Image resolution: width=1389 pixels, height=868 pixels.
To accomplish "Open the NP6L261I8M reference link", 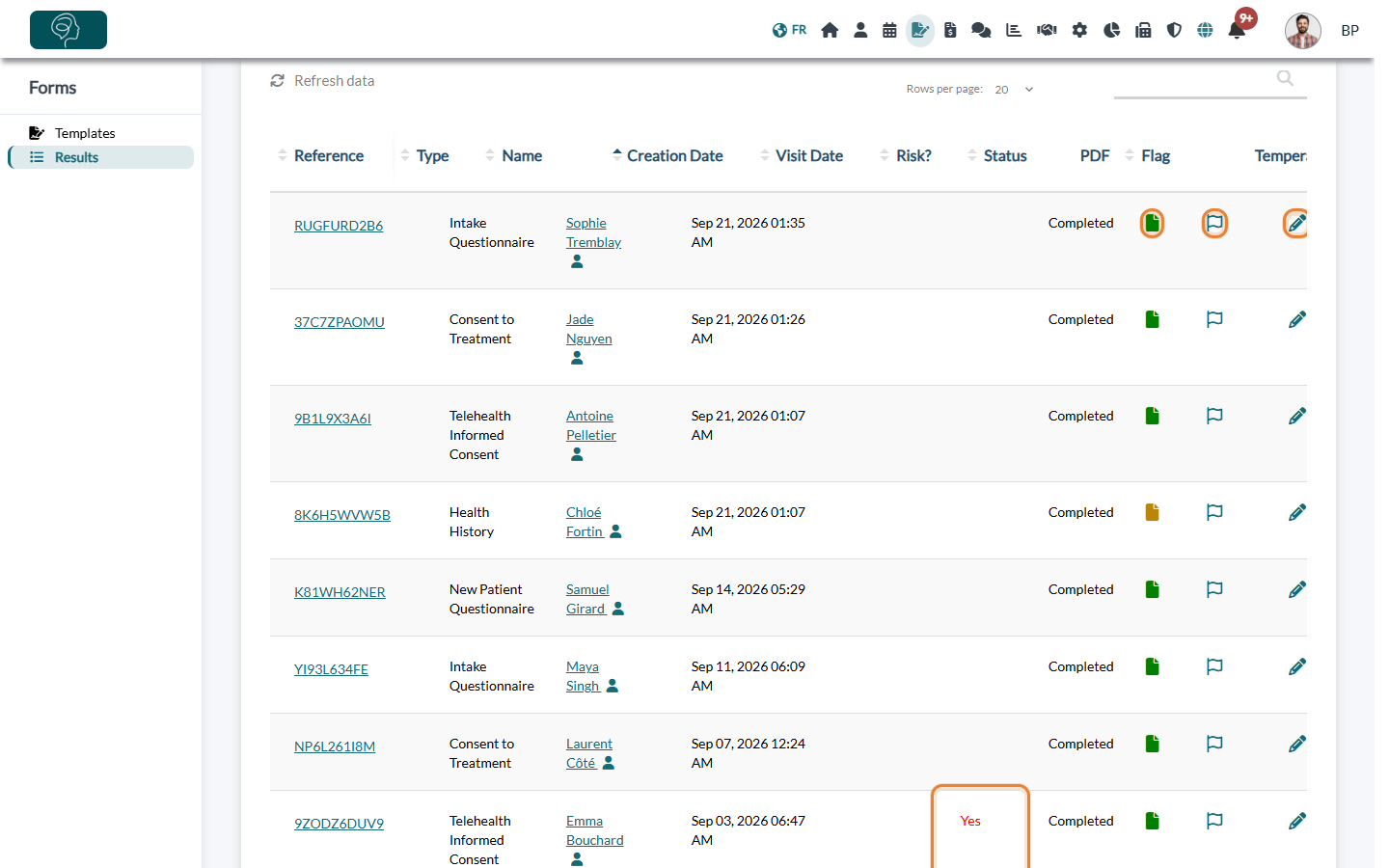I will click(x=335, y=746).
